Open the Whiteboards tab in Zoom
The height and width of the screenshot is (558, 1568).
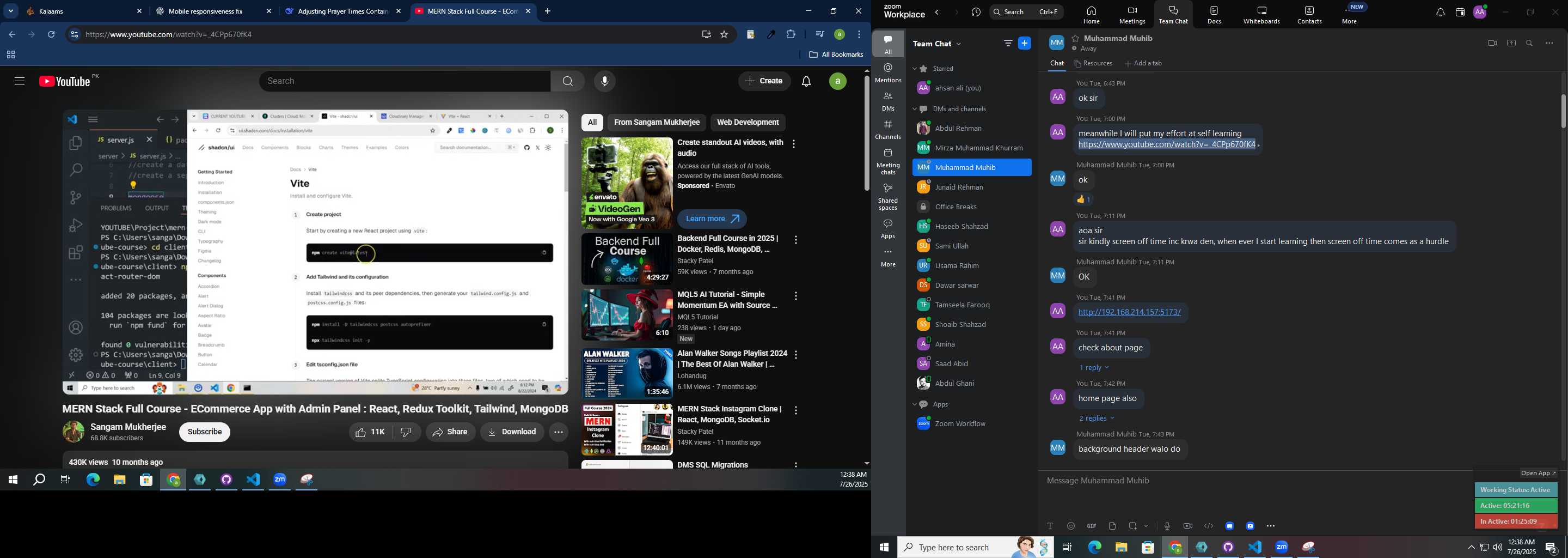click(x=1261, y=15)
